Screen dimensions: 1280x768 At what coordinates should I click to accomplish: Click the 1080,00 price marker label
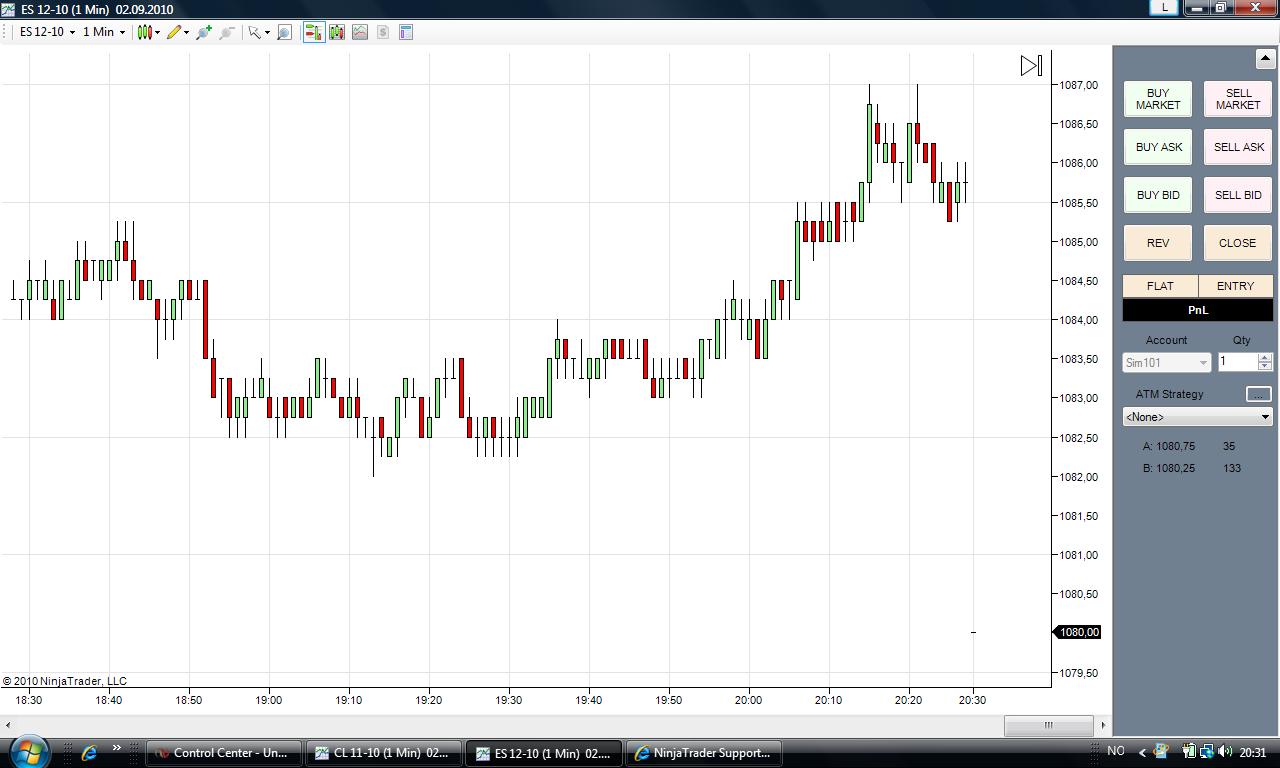pos(1077,632)
